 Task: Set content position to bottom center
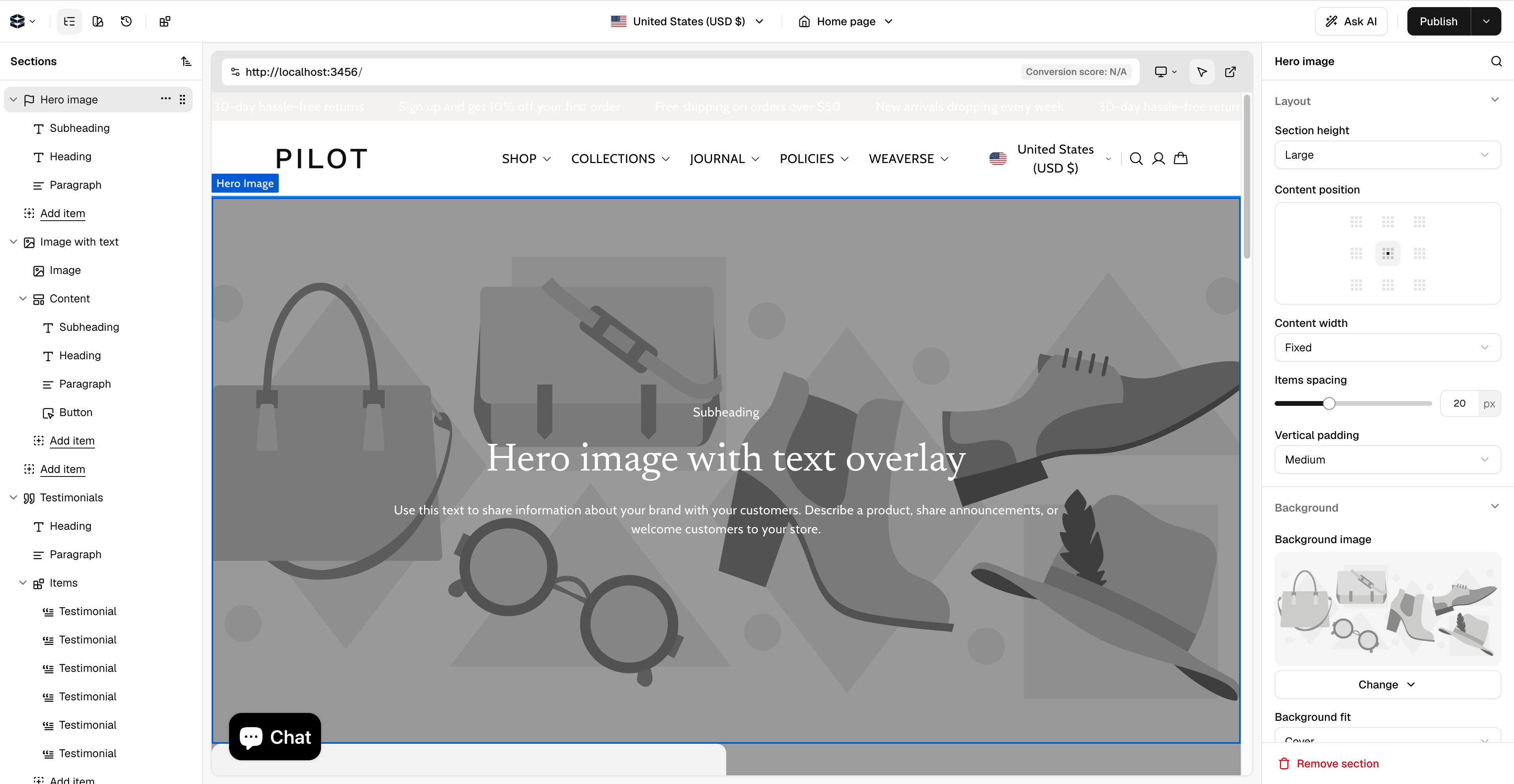(x=1388, y=286)
